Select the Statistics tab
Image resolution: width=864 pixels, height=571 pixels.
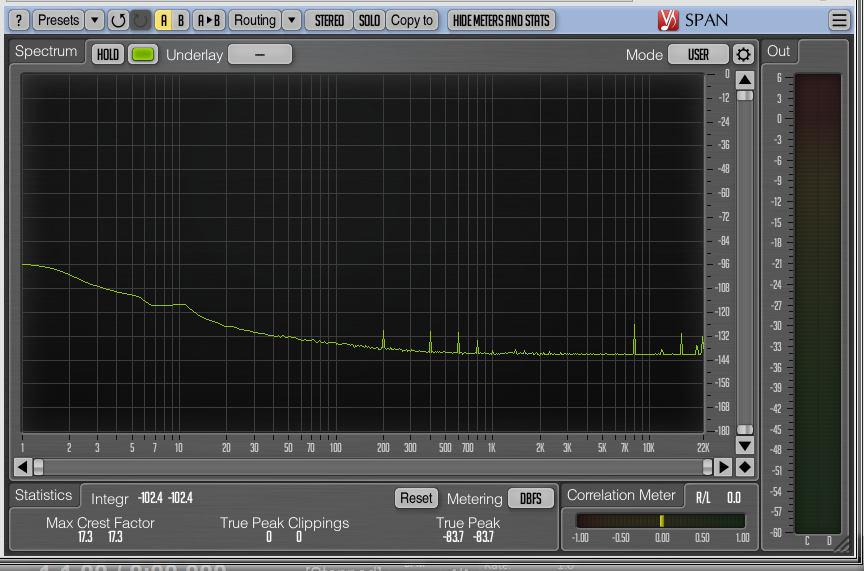coord(44,495)
